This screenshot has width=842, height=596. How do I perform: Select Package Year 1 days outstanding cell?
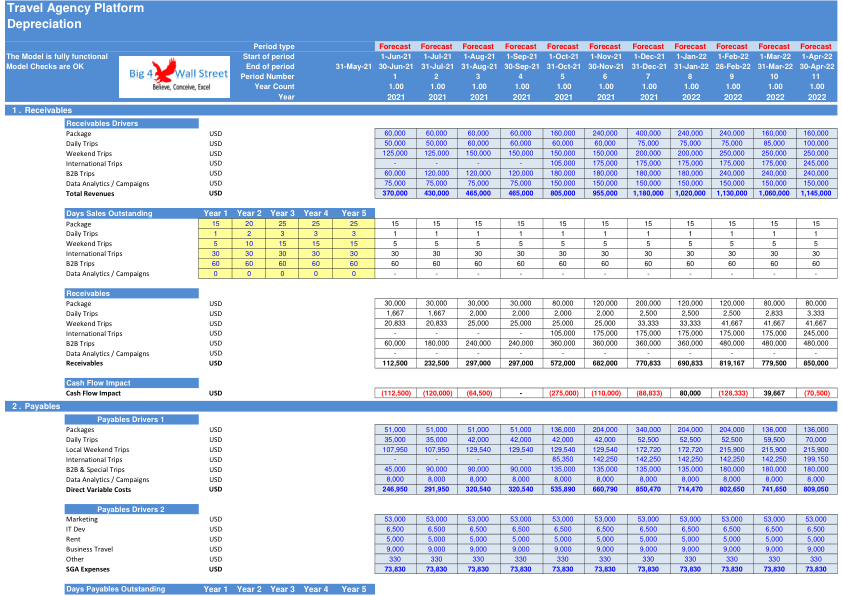click(215, 223)
